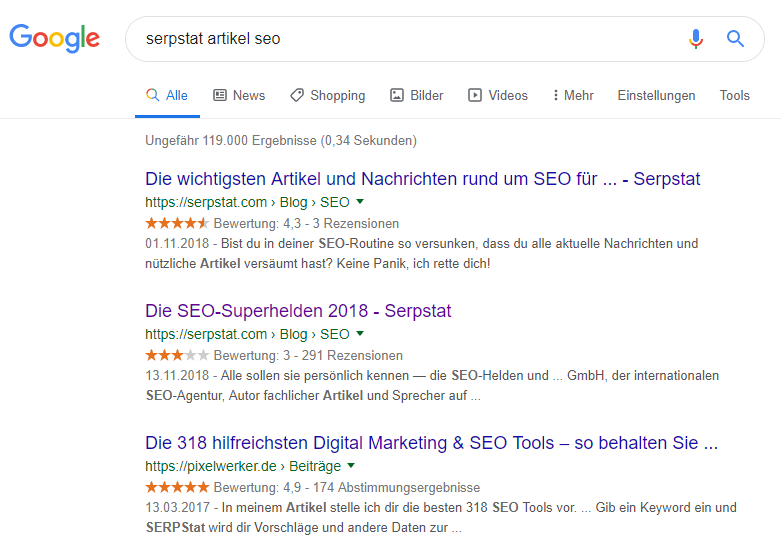Select the Alle tab

[167, 95]
